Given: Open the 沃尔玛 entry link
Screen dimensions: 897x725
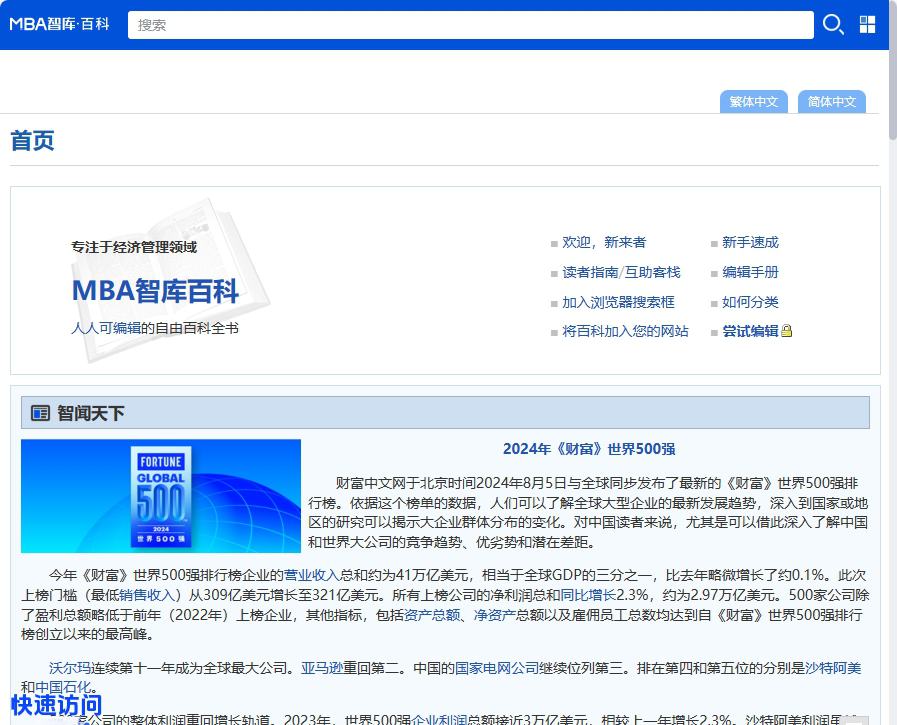Looking at the screenshot, I should (71, 665).
